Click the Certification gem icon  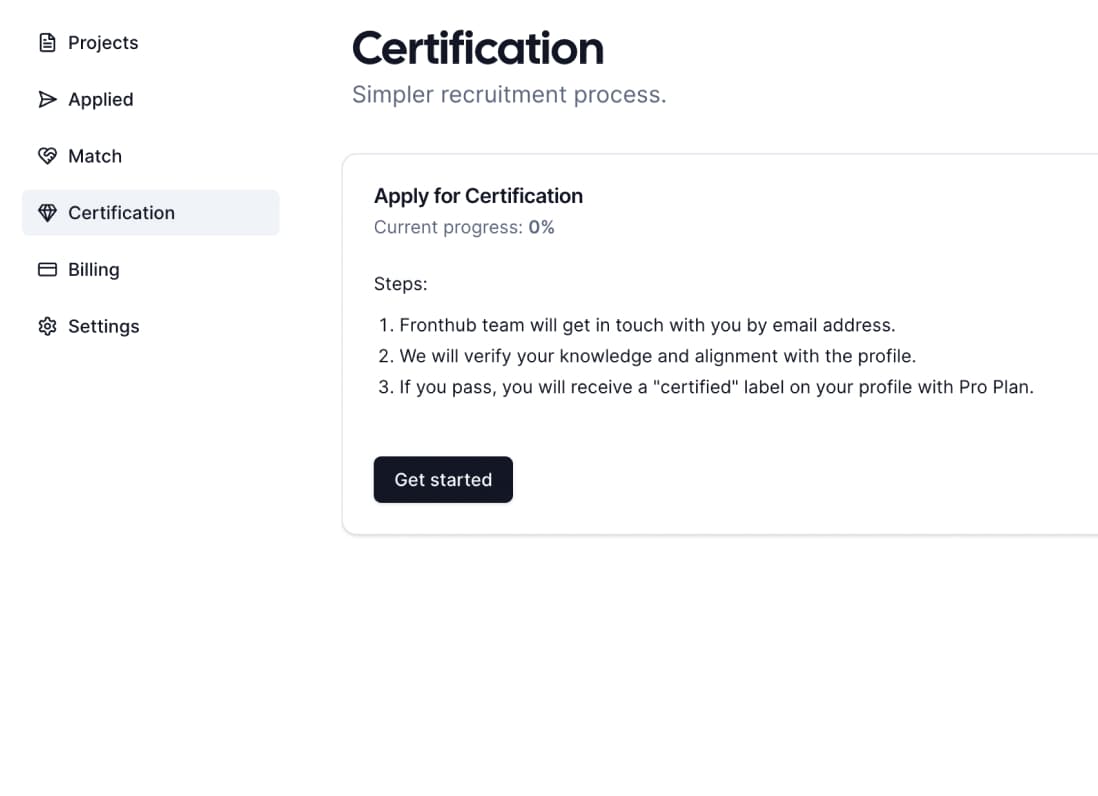click(x=47, y=212)
